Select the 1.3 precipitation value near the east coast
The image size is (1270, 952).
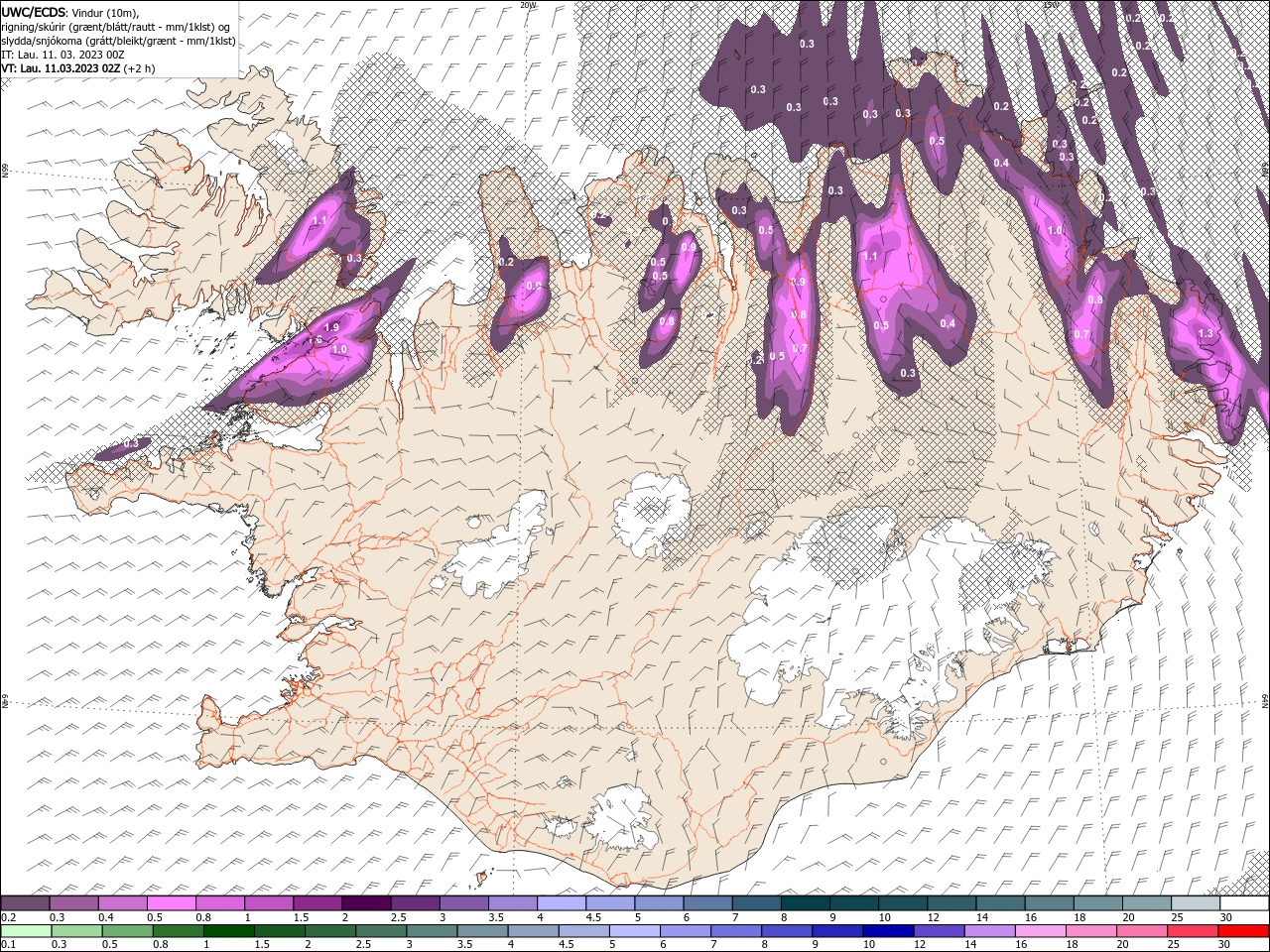click(x=1206, y=334)
